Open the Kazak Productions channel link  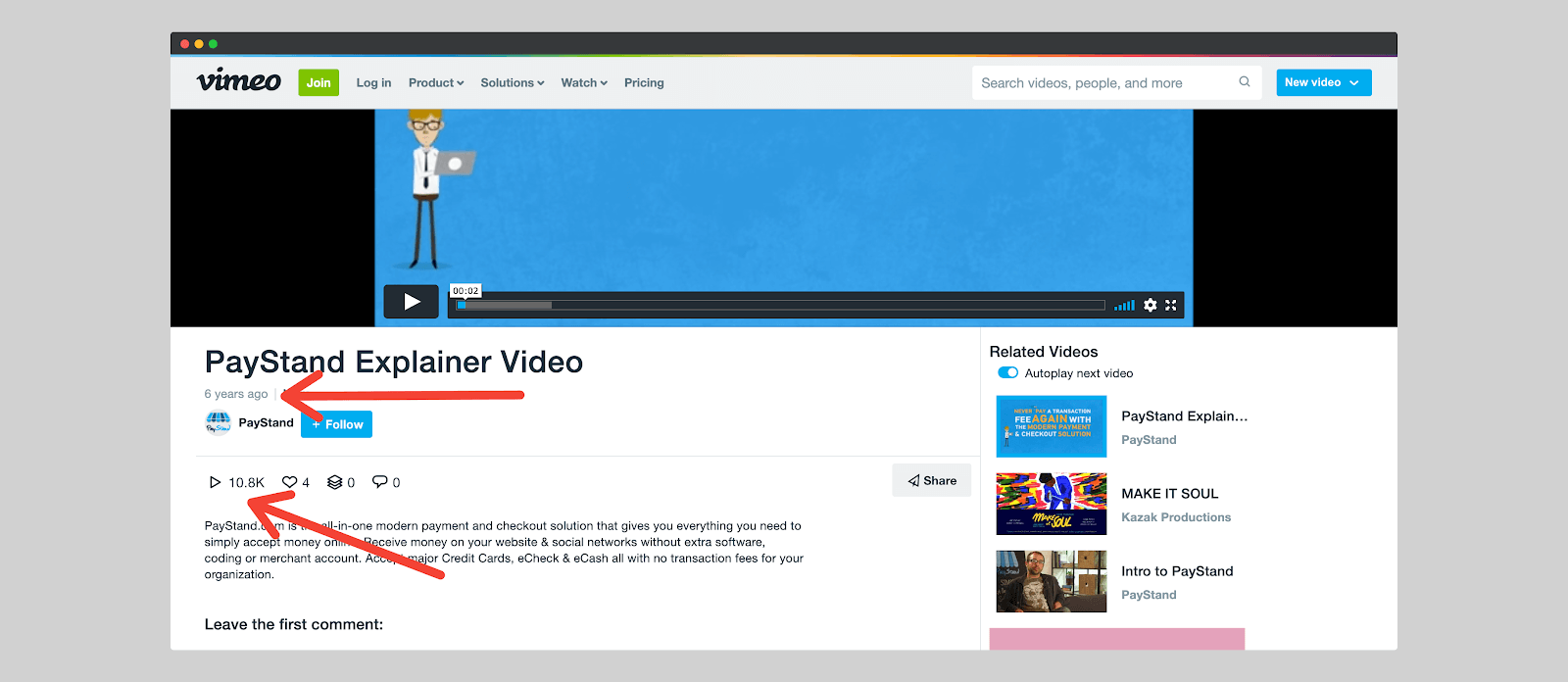click(1176, 517)
